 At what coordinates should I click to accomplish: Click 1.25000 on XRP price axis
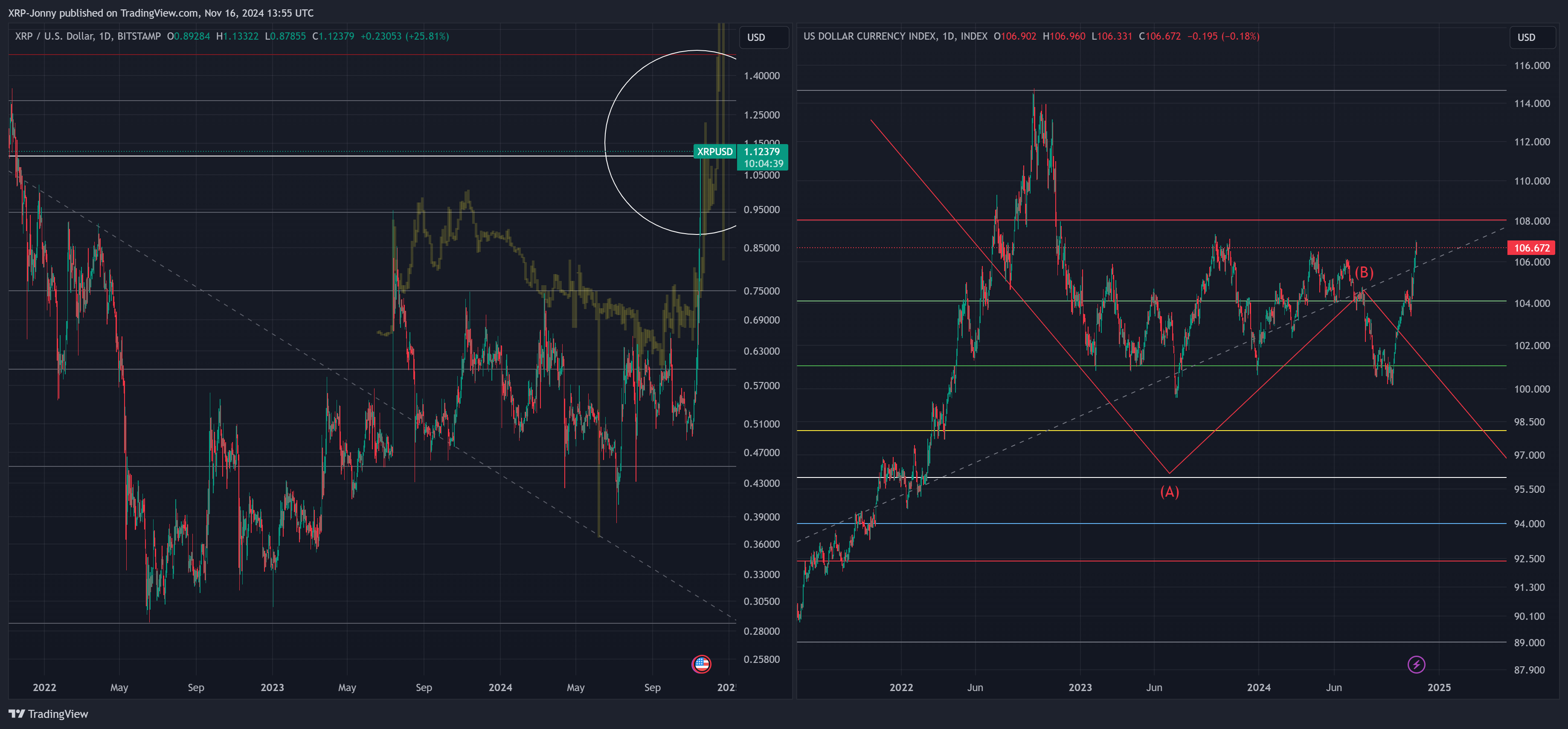(x=761, y=115)
